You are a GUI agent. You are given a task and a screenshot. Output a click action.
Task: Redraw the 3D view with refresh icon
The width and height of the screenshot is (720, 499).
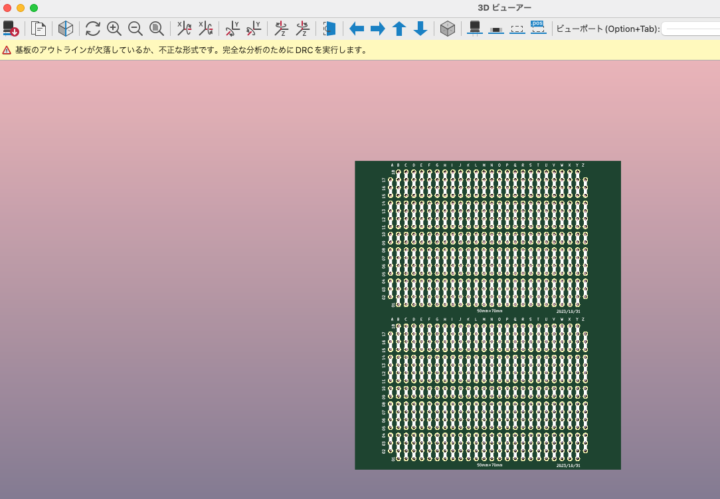(x=92, y=29)
